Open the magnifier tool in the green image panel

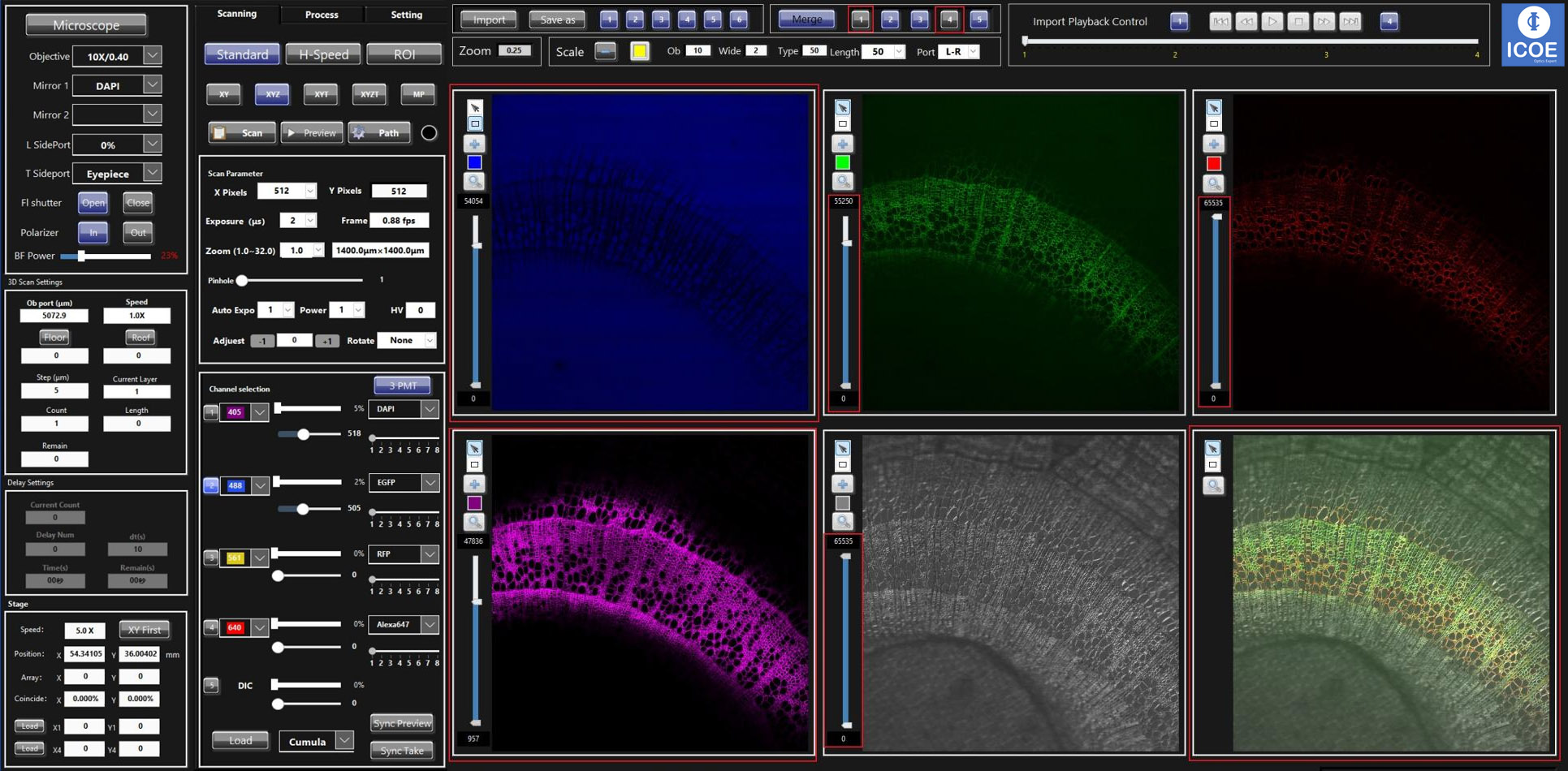tap(843, 181)
